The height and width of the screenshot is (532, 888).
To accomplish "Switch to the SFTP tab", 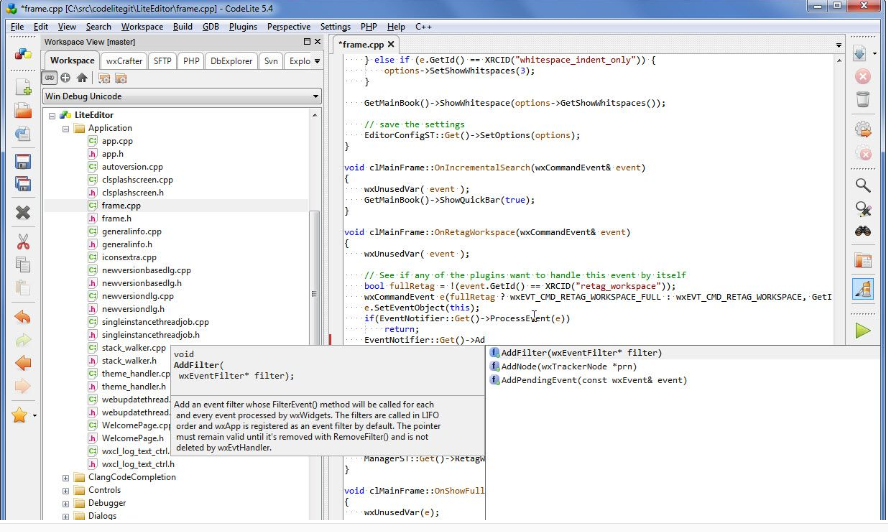I will [x=162, y=61].
